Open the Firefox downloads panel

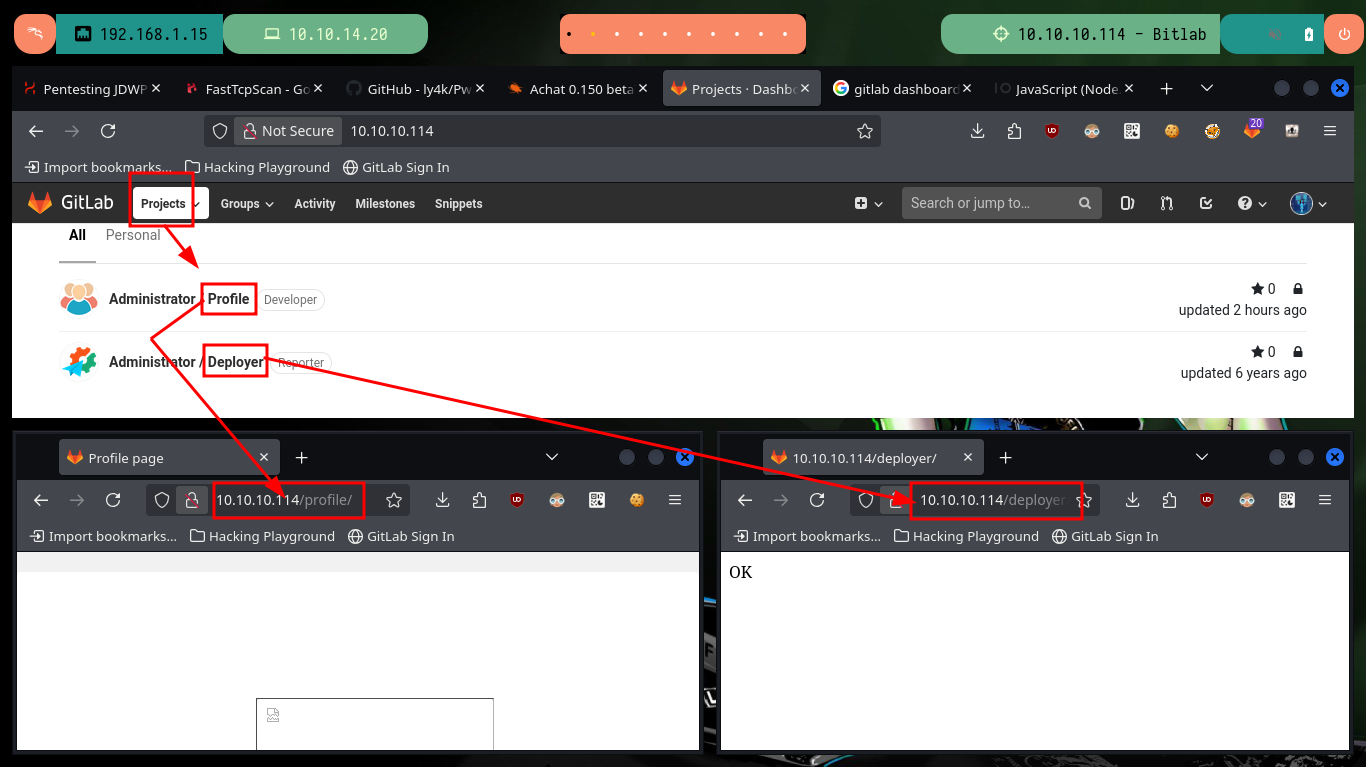click(x=978, y=131)
